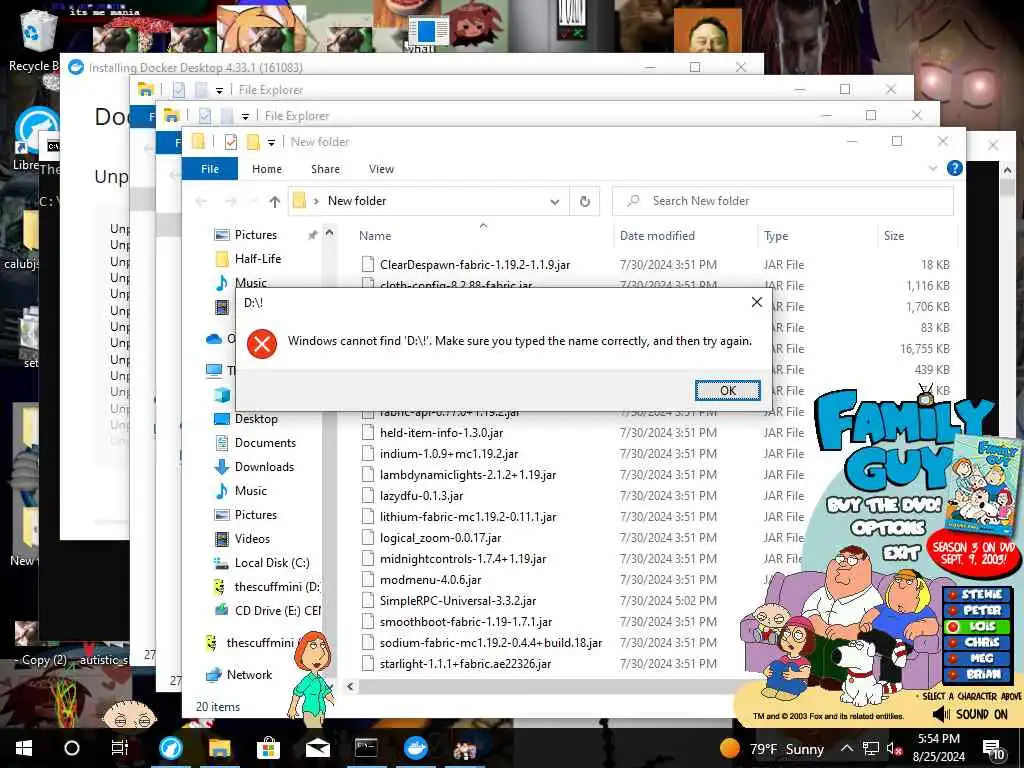Open Command Prompt from the taskbar

[x=366, y=748]
